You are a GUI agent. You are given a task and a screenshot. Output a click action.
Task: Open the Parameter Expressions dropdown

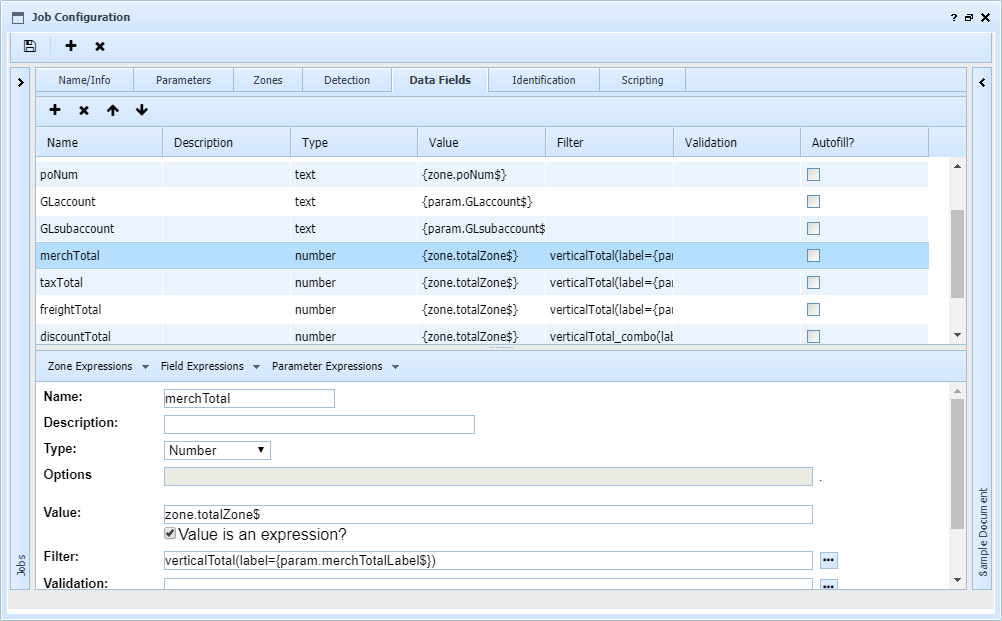click(334, 366)
